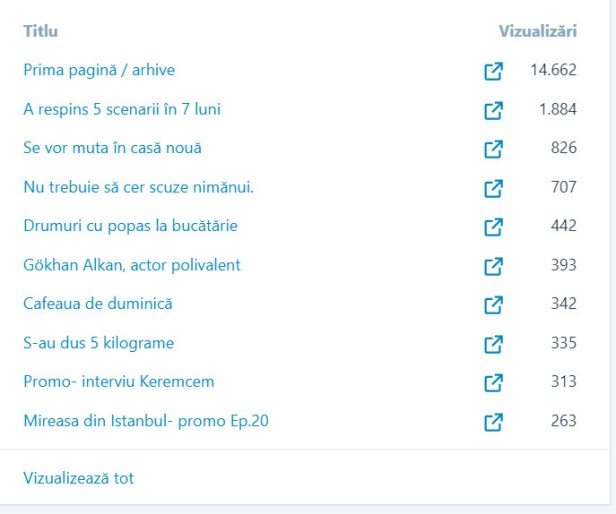The image size is (616, 514).
Task: Open Nu trebuie să cer scuze nimănui post
Action: [x=138, y=187]
